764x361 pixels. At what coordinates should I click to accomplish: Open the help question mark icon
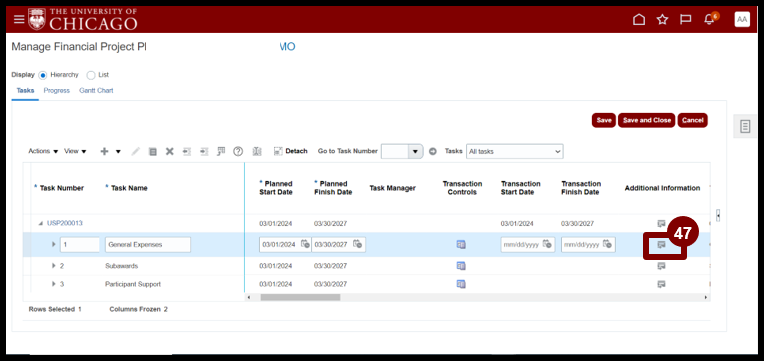(238, 152)
